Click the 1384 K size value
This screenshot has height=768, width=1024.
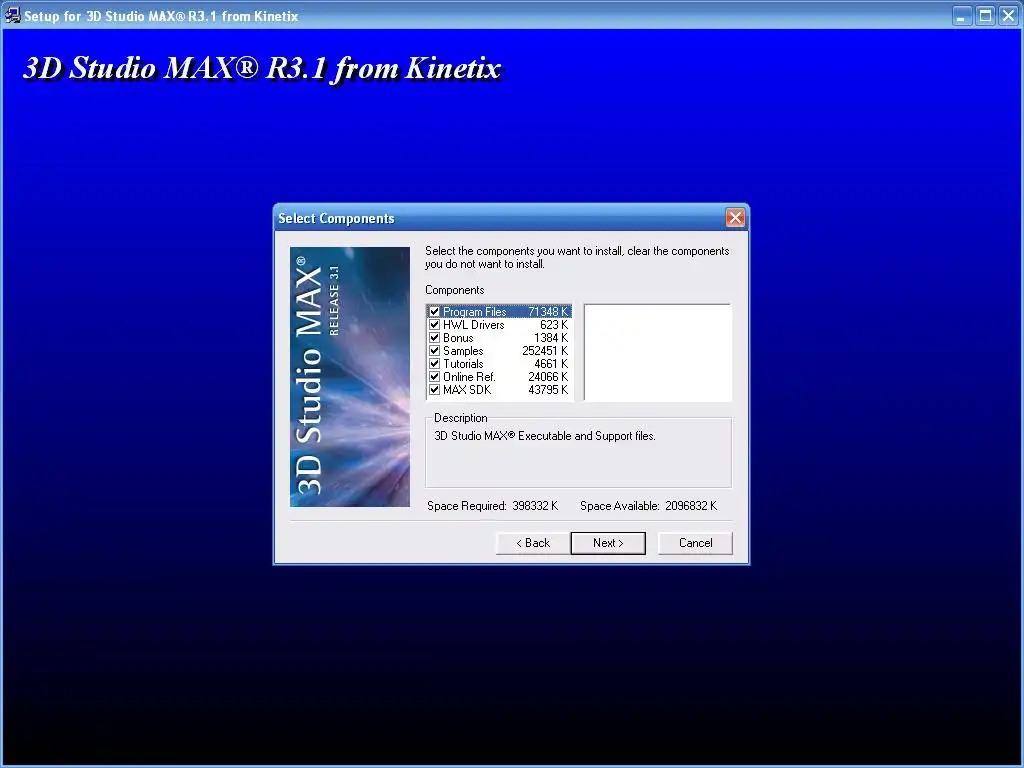551,338
